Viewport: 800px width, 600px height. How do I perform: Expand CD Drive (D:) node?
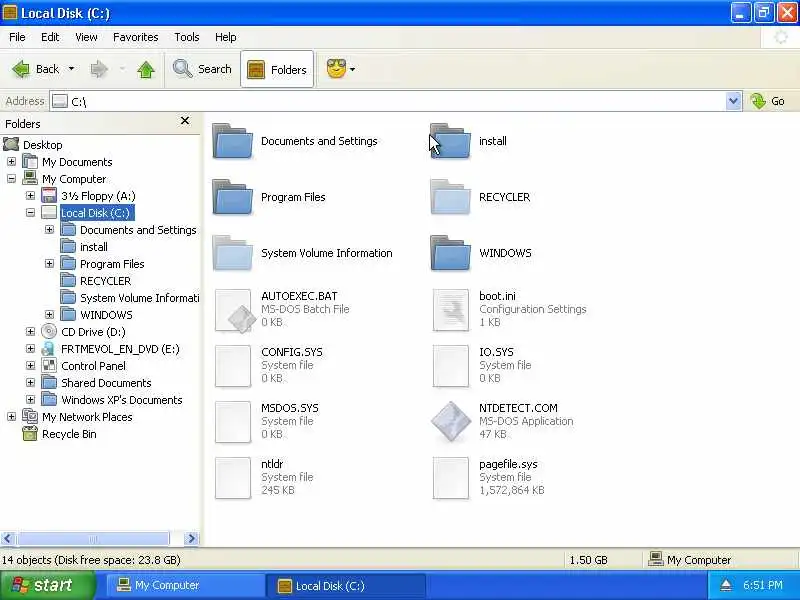(30, 332)
